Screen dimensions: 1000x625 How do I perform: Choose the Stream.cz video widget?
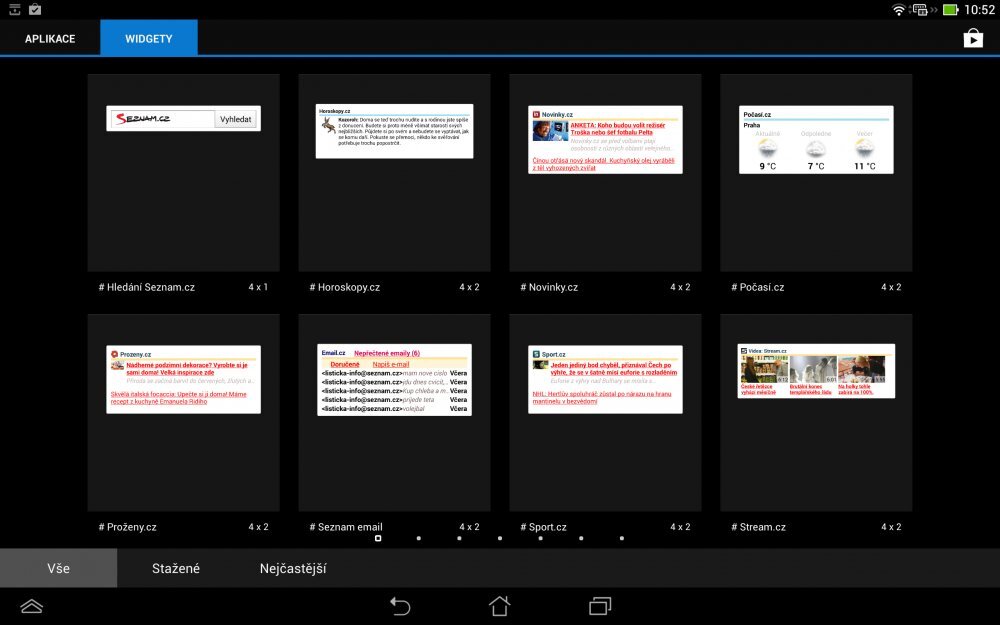pos(816,412)
